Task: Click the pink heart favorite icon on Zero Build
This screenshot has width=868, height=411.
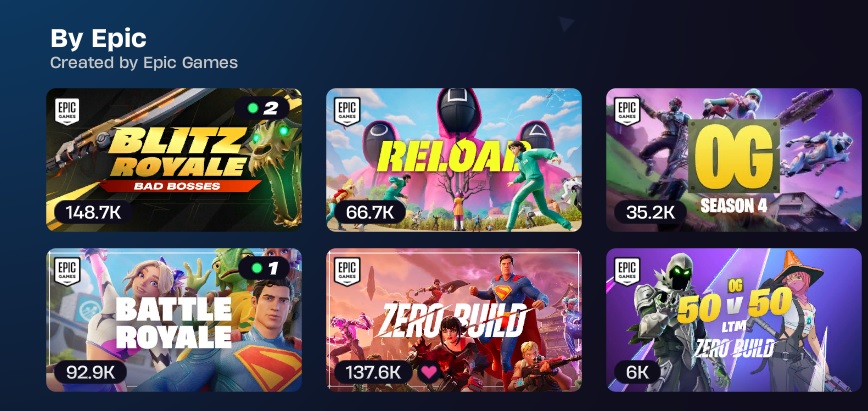Action: [x=429, y=372]
